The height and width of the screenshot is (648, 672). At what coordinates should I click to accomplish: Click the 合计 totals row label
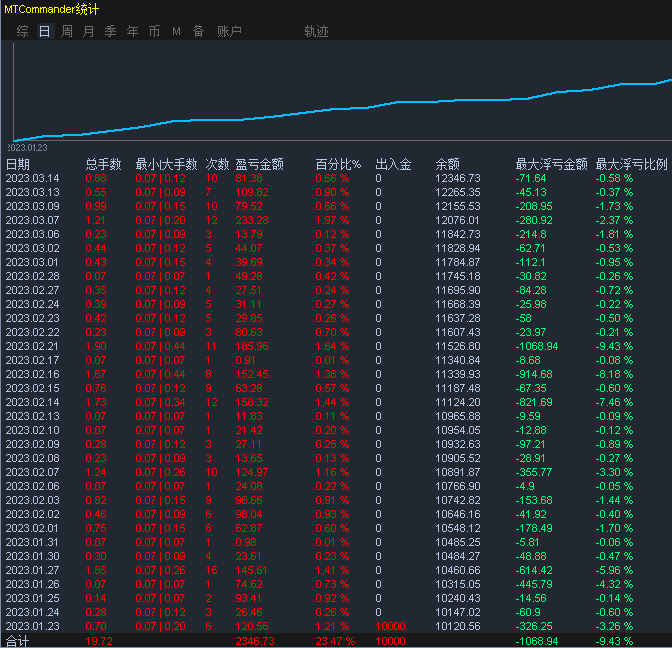18,640
